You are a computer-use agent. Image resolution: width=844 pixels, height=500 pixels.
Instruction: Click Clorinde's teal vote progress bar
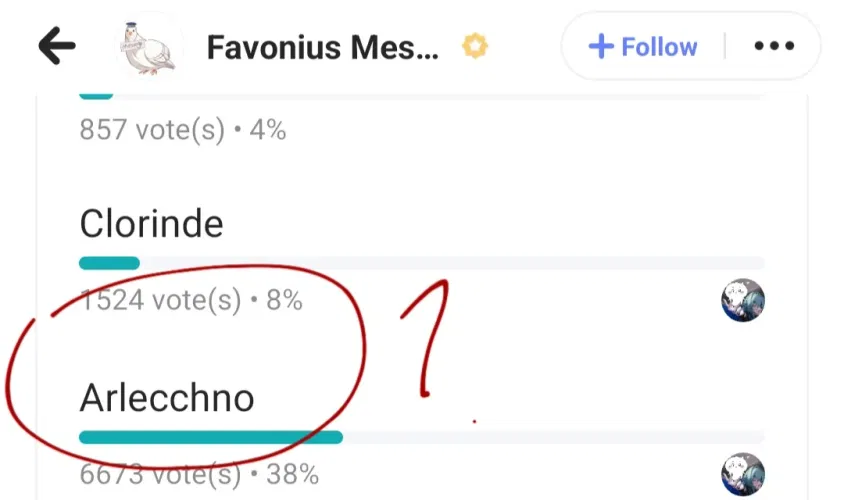[x=110, y=263]
